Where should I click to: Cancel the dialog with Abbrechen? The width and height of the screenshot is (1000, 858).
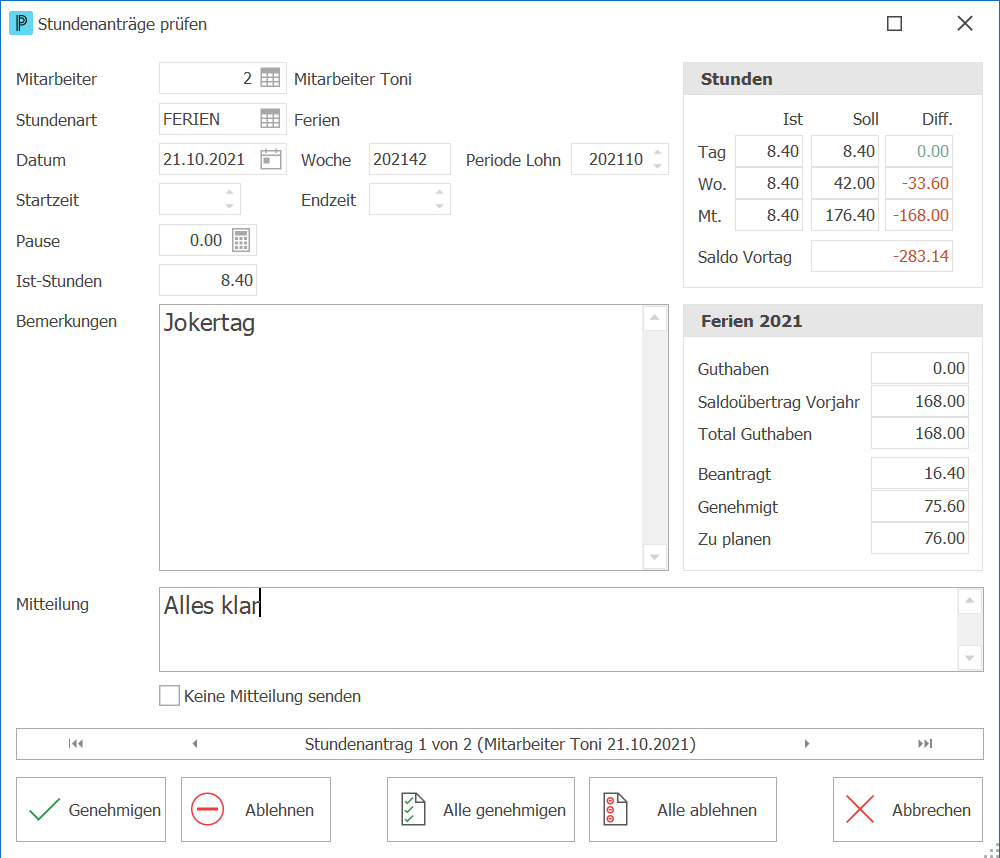coord(908,809)
